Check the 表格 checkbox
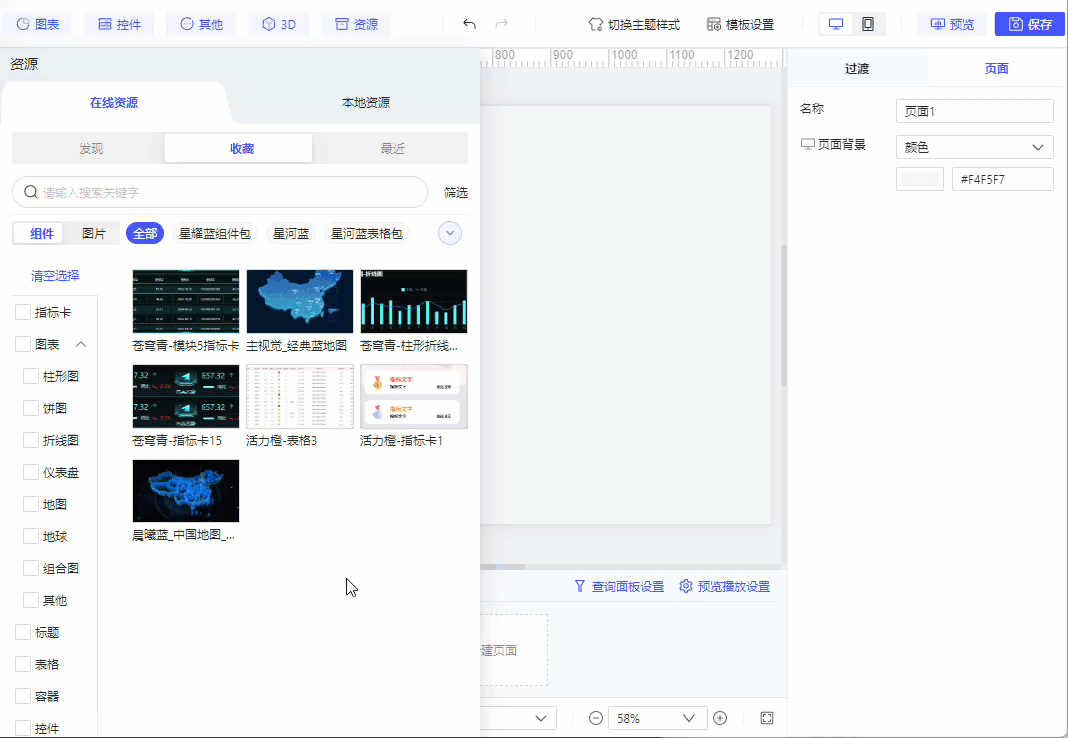This screenshot has height=738, width=1068. (22, 664)
